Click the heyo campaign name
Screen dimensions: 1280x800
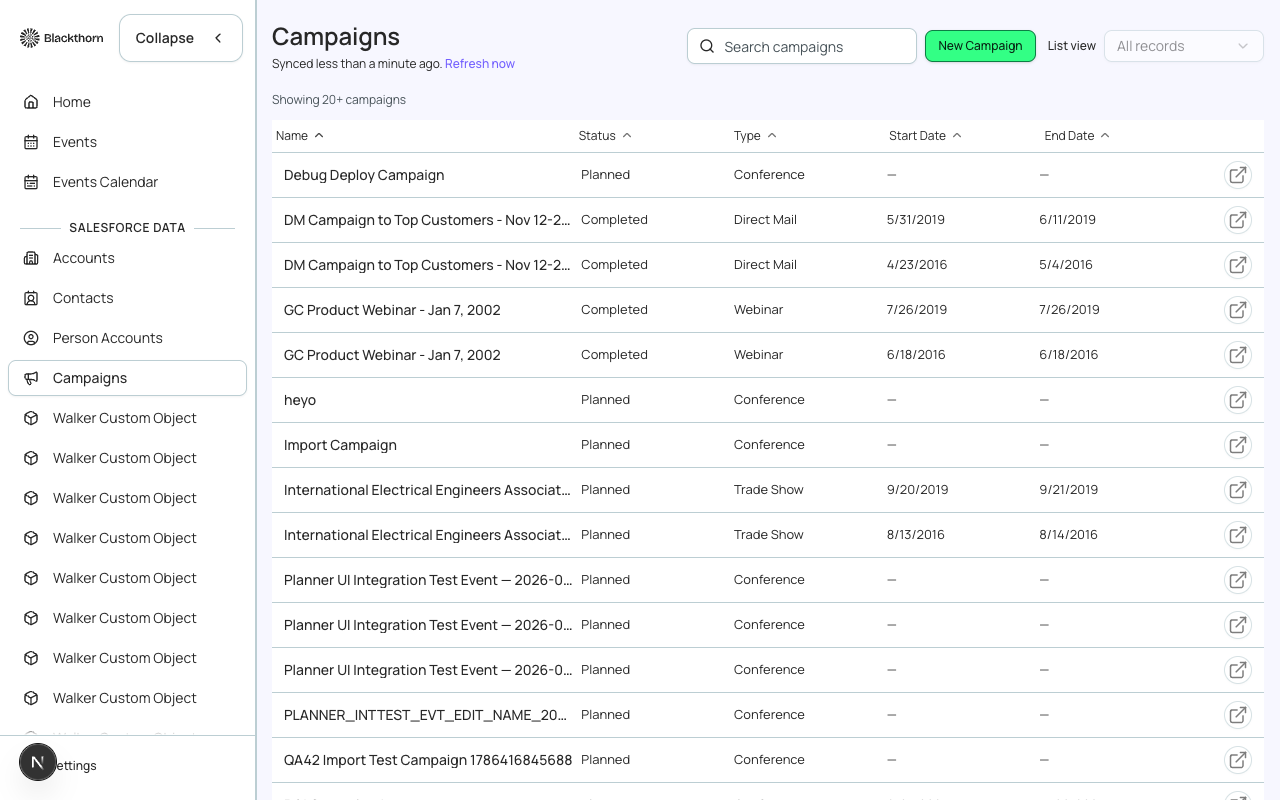pos(300,400)
